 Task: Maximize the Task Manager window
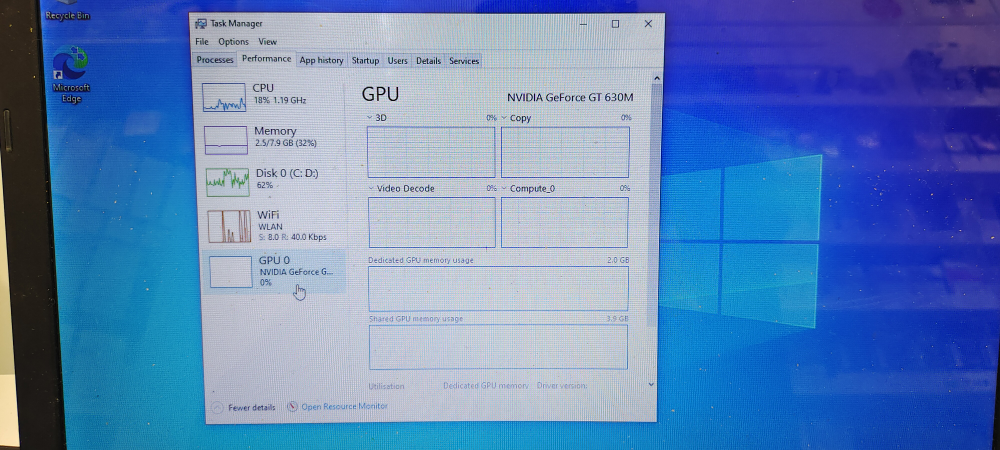pyautogui.click(x=615, y=24)
